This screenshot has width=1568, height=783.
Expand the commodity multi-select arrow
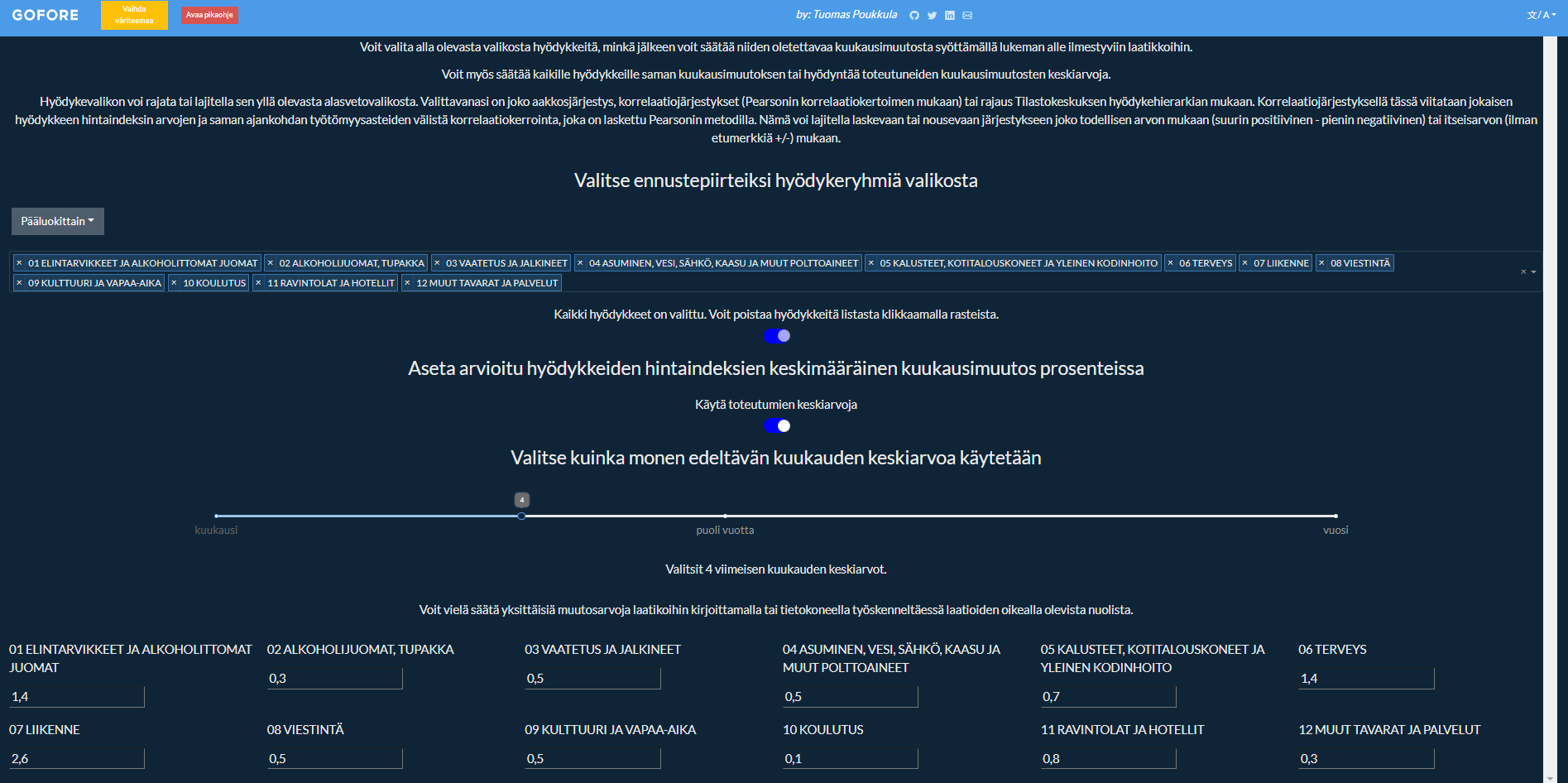pos(1533,272)
